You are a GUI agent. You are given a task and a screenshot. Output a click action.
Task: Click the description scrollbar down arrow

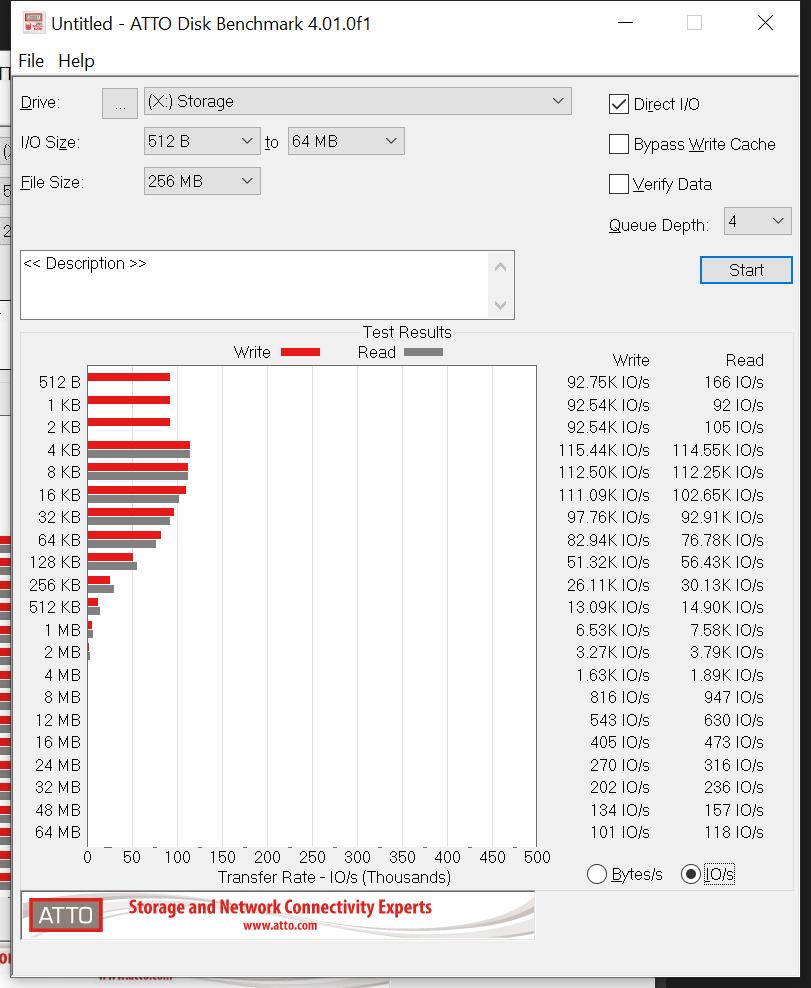pyautogui.click(x=501, y=306)
